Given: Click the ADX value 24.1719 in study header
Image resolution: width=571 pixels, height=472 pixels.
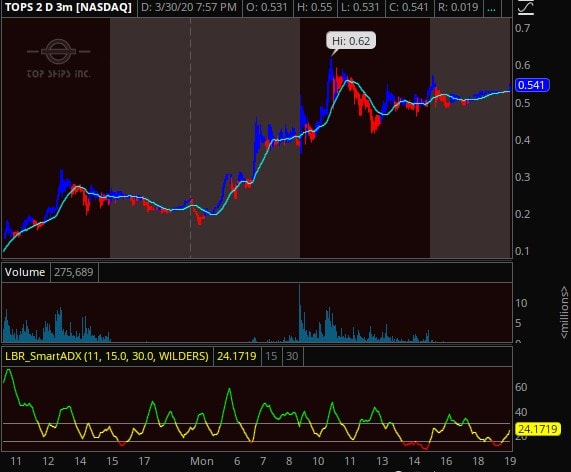Looking at the screenshot, I should (237, 356).
